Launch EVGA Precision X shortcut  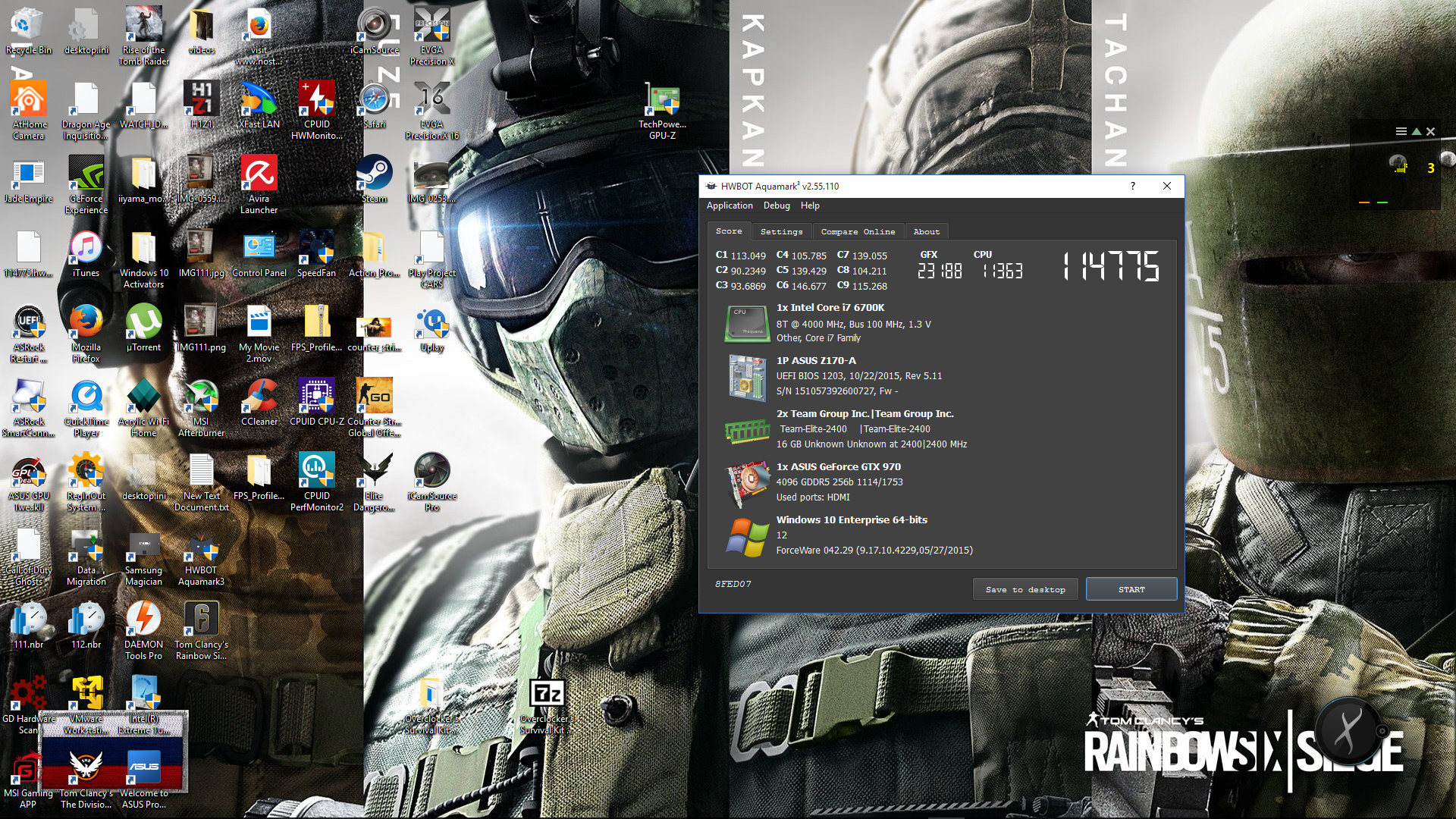432,36
